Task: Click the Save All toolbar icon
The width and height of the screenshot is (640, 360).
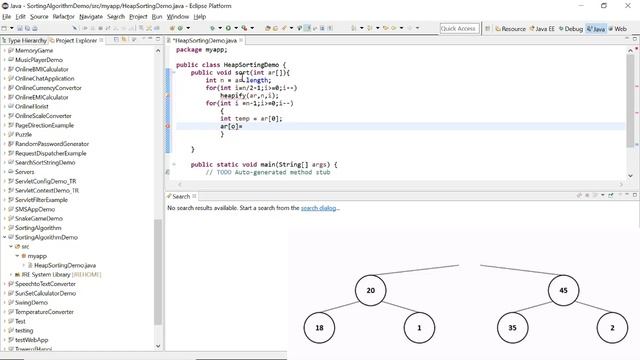Action: pyautogui.click(x=27, y=28)
